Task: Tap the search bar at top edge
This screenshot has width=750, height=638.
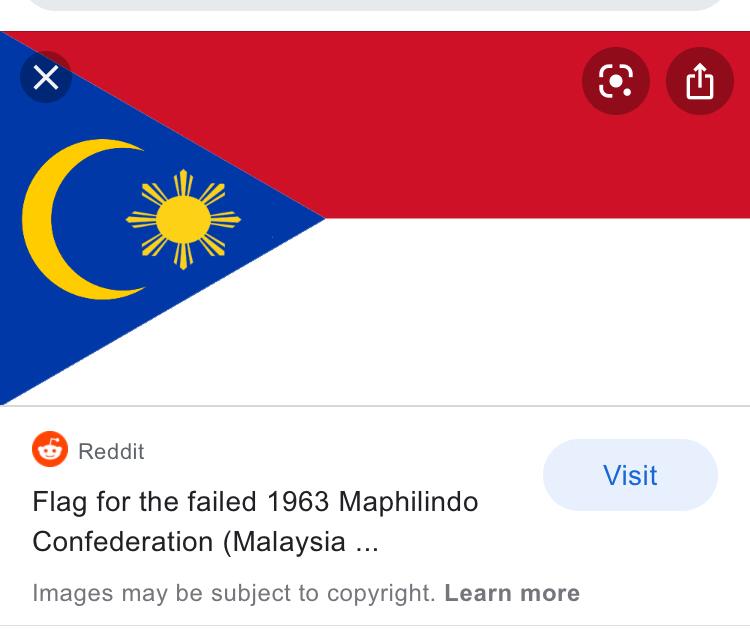Action: tap(375, 5)
